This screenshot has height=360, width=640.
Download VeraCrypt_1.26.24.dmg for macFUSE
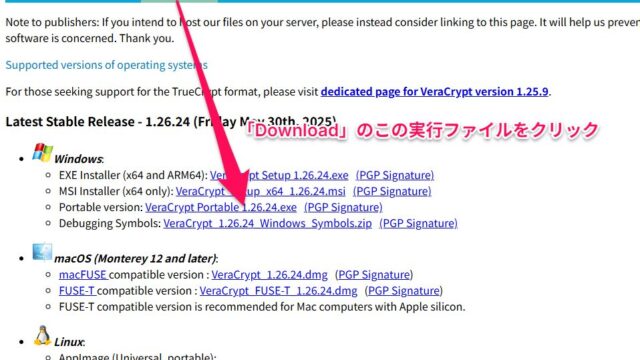point(269,275)
